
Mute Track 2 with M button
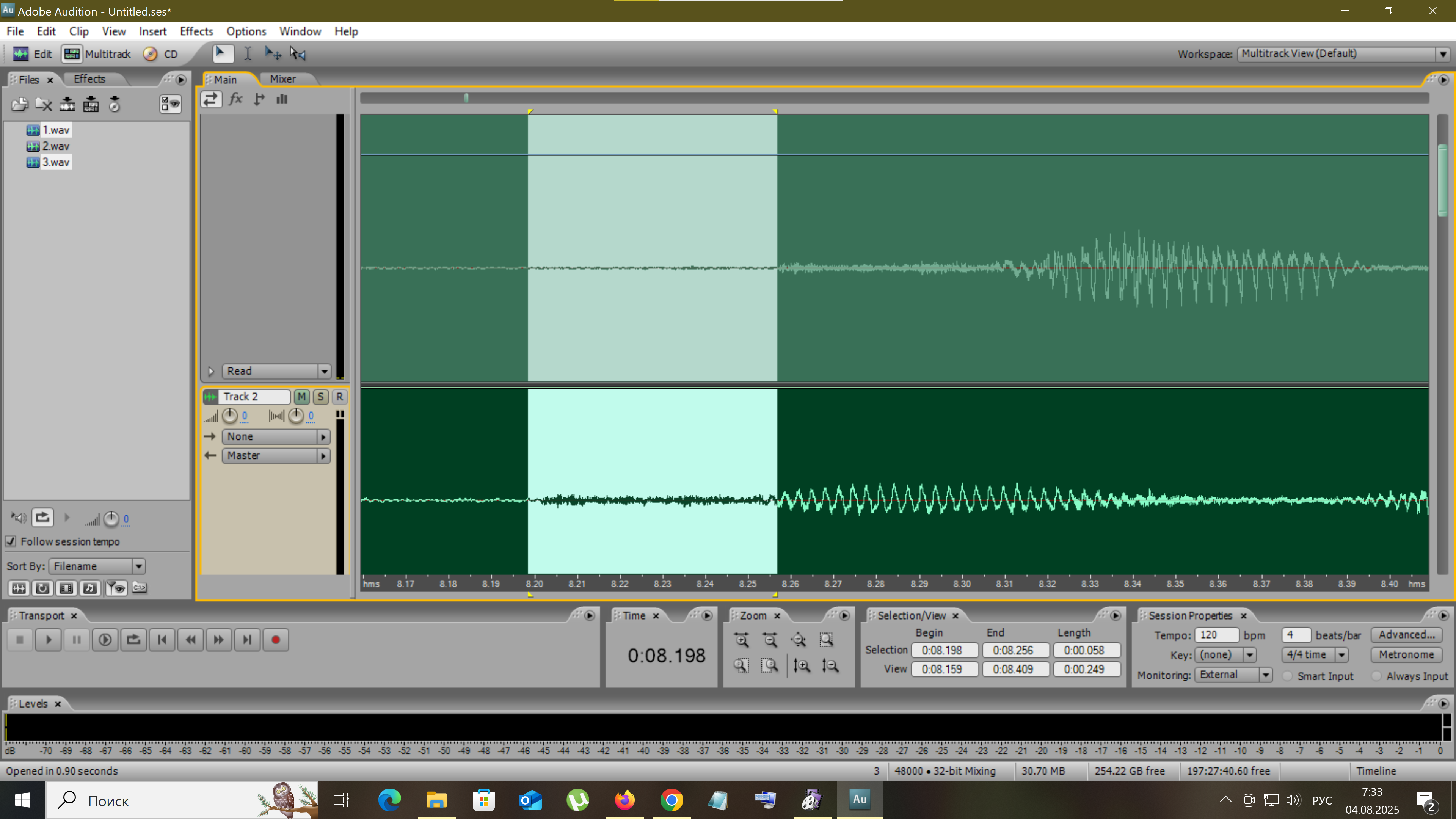click(301, 397)
